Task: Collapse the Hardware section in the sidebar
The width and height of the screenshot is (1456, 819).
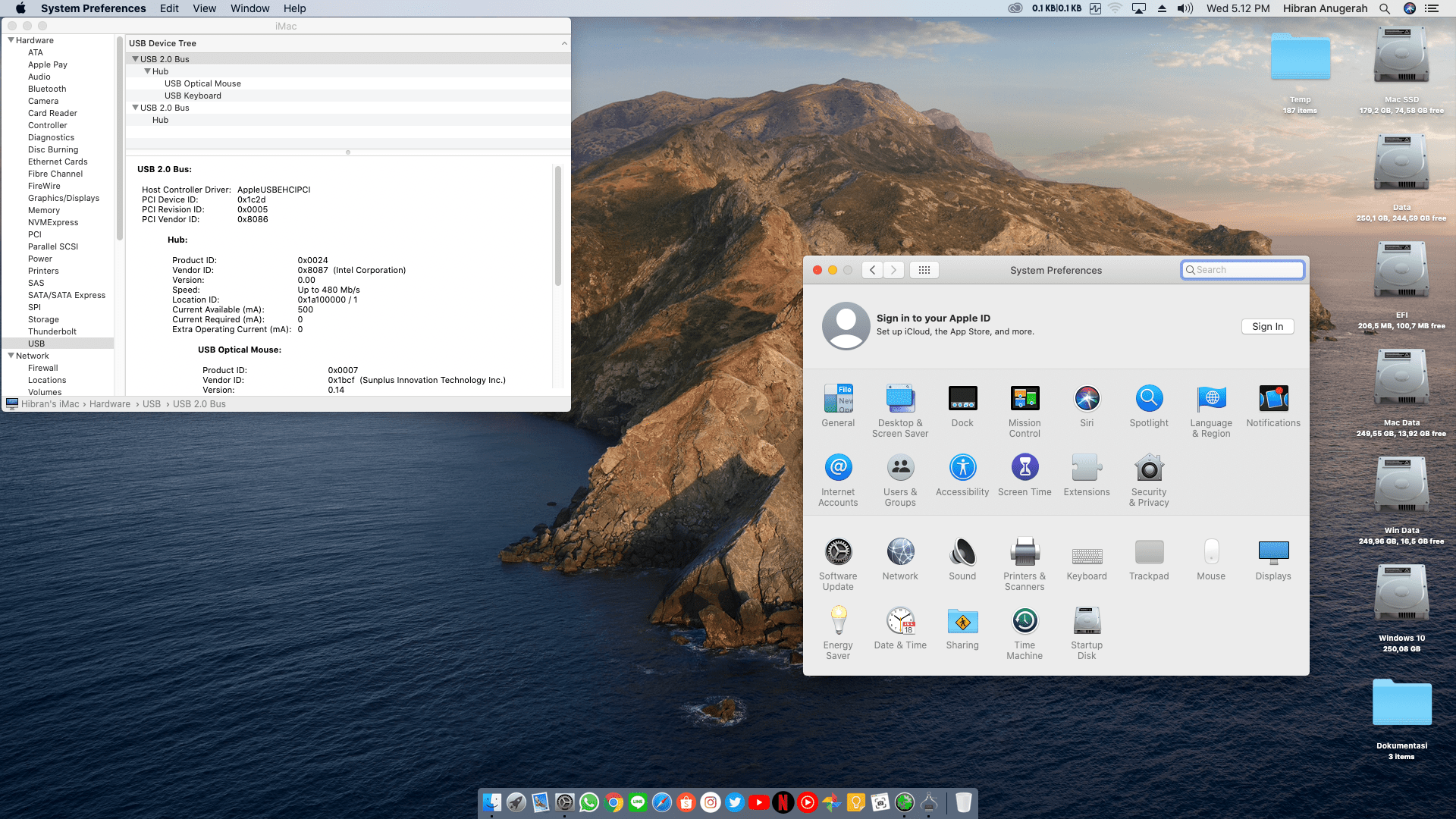Action: [11, 40]
